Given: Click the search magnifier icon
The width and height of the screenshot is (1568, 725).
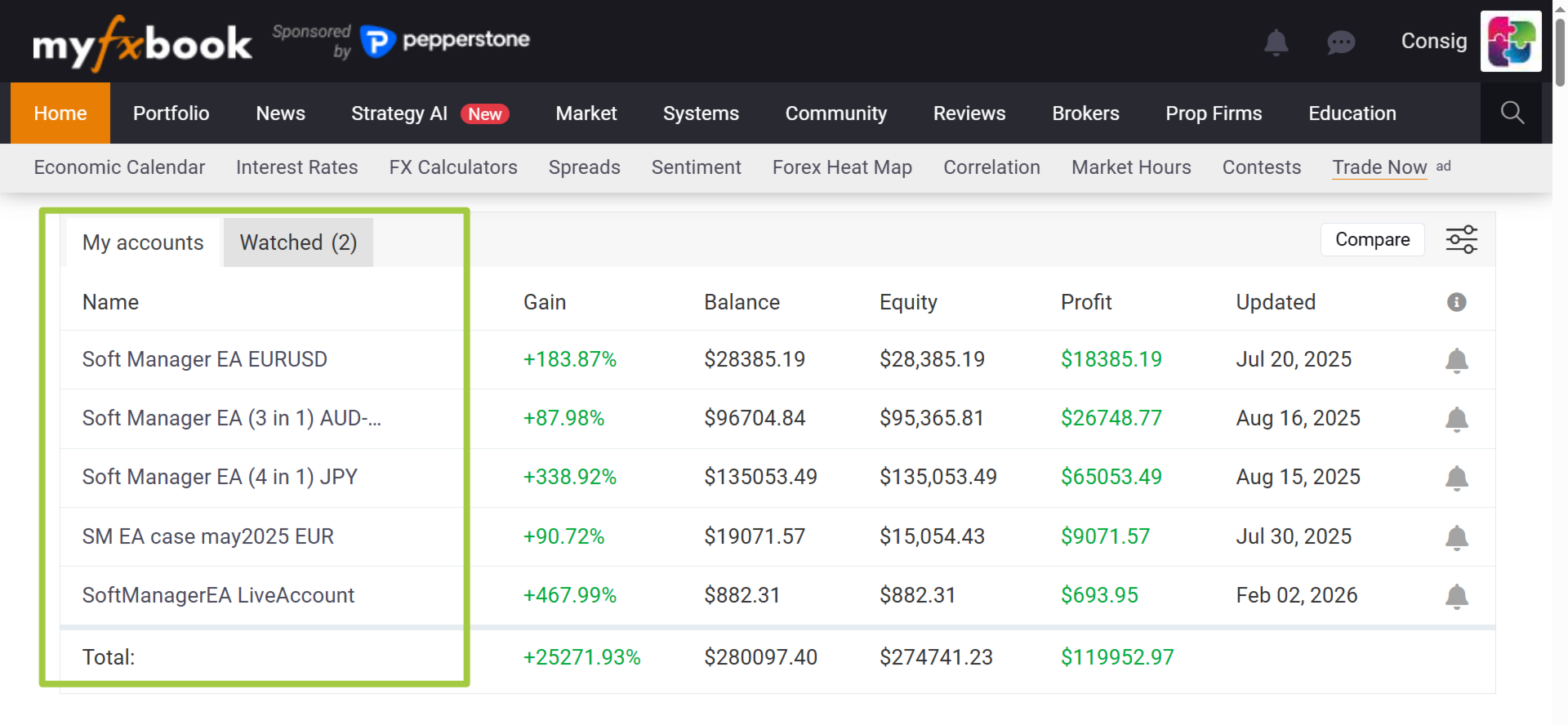Looking at the screenshot, I should click(x=1512, y=113).
